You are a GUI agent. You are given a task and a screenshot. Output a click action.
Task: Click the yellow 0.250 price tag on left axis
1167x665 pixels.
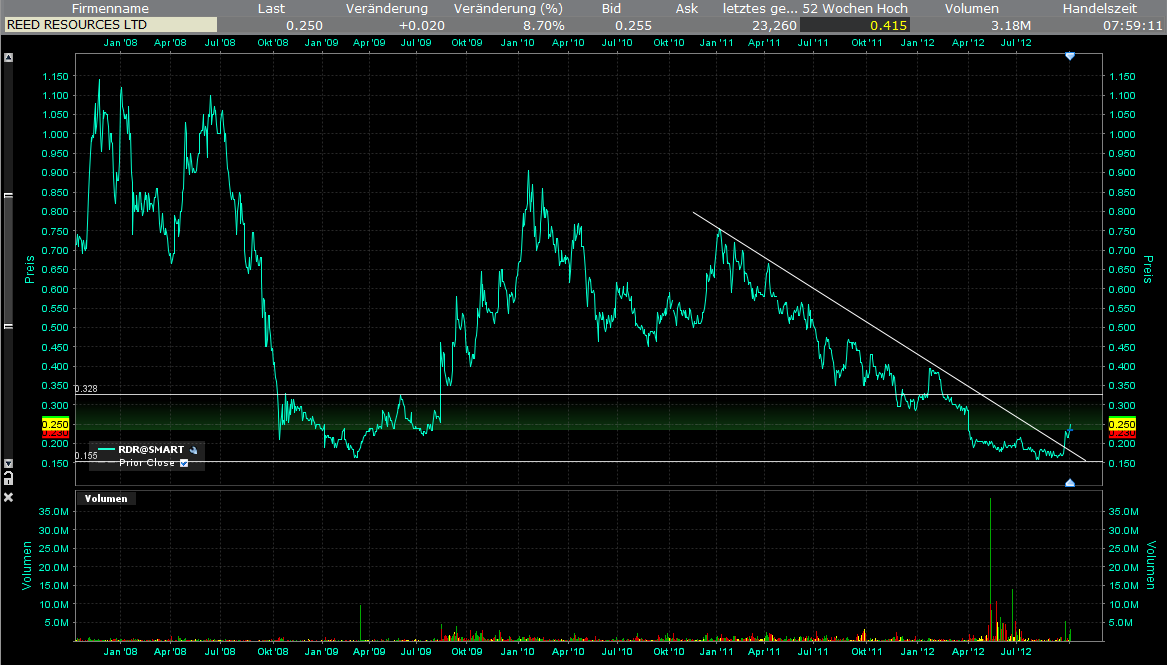(x=54, y=424)
